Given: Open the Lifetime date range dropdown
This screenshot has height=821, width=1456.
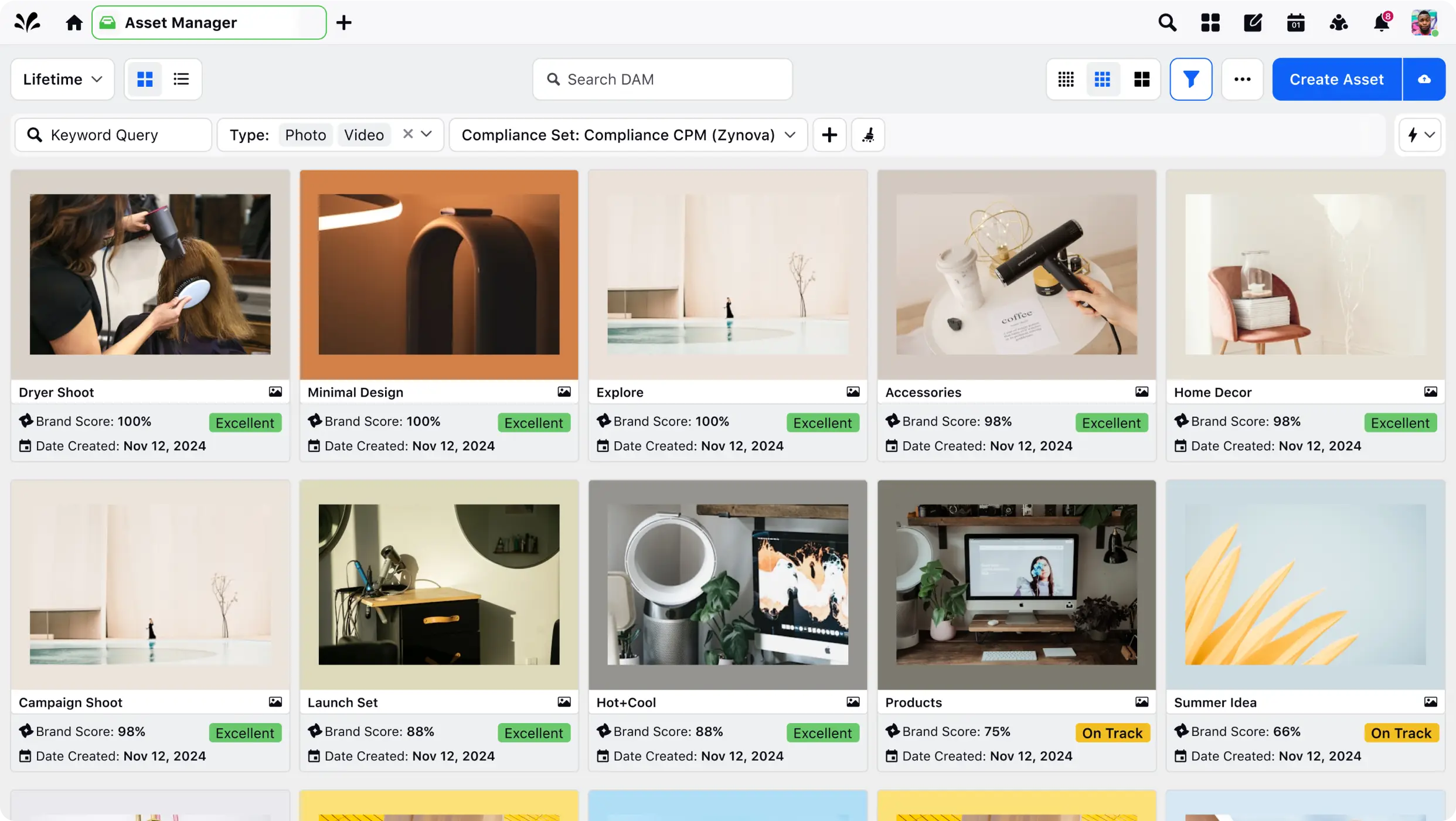Looking at the screenshot, I should (x=62, y=79).
